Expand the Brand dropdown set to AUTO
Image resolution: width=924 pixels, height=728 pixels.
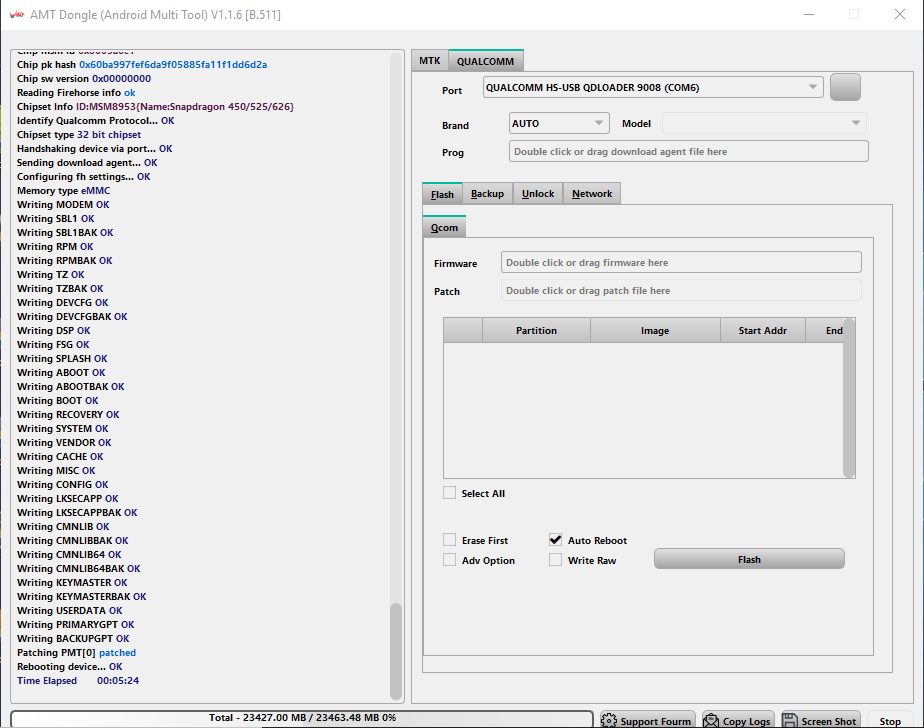point(558,123)
